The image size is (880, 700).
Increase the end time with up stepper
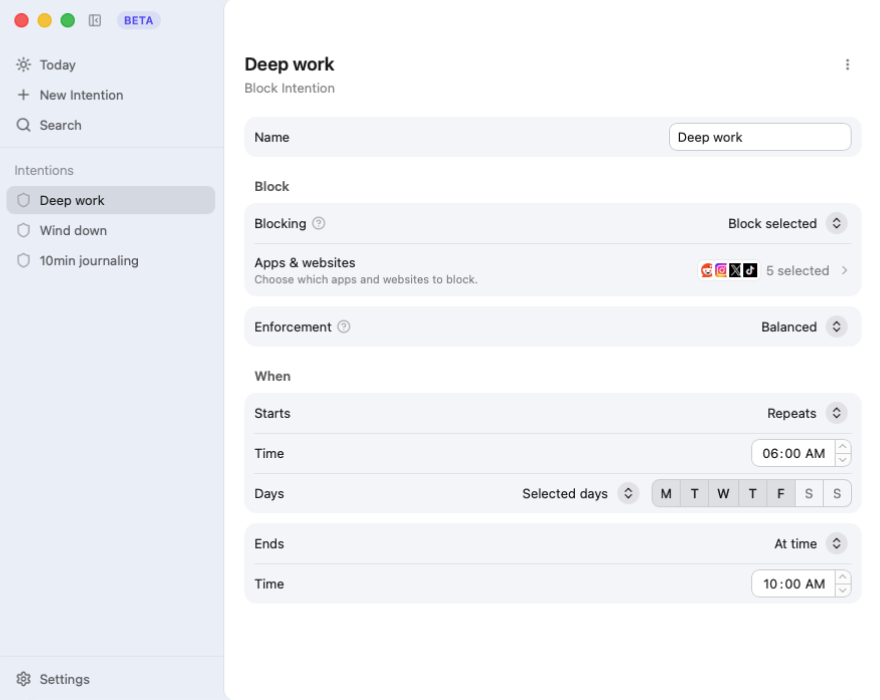(x=843, y=577)
